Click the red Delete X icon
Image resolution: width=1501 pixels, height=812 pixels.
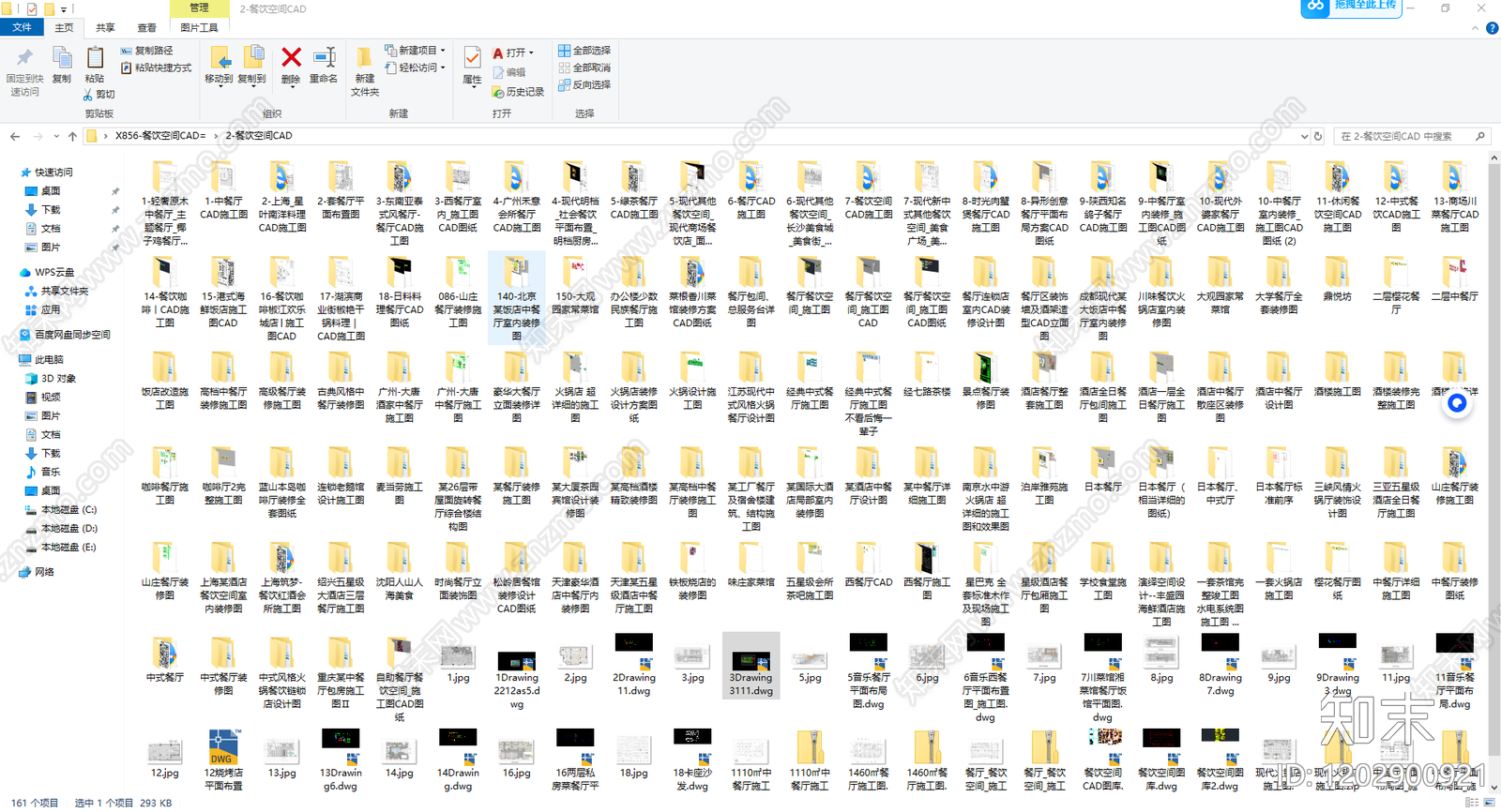coord(292,58)
